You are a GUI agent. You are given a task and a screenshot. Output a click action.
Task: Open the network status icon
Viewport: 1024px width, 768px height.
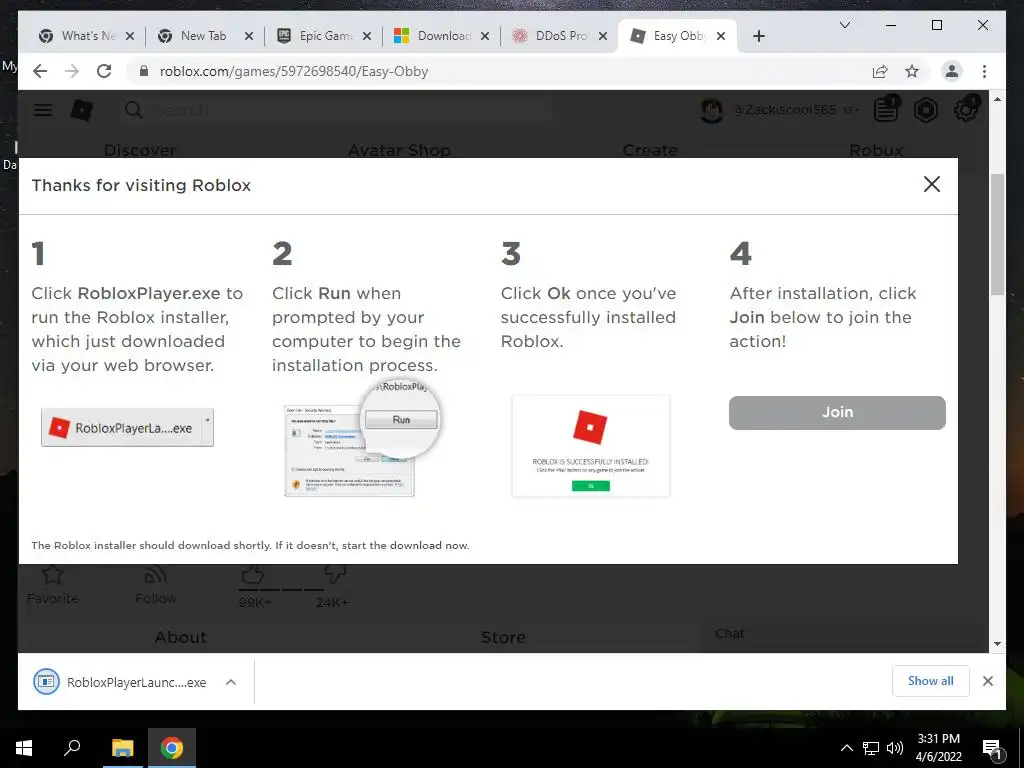[x=871, y=748]
